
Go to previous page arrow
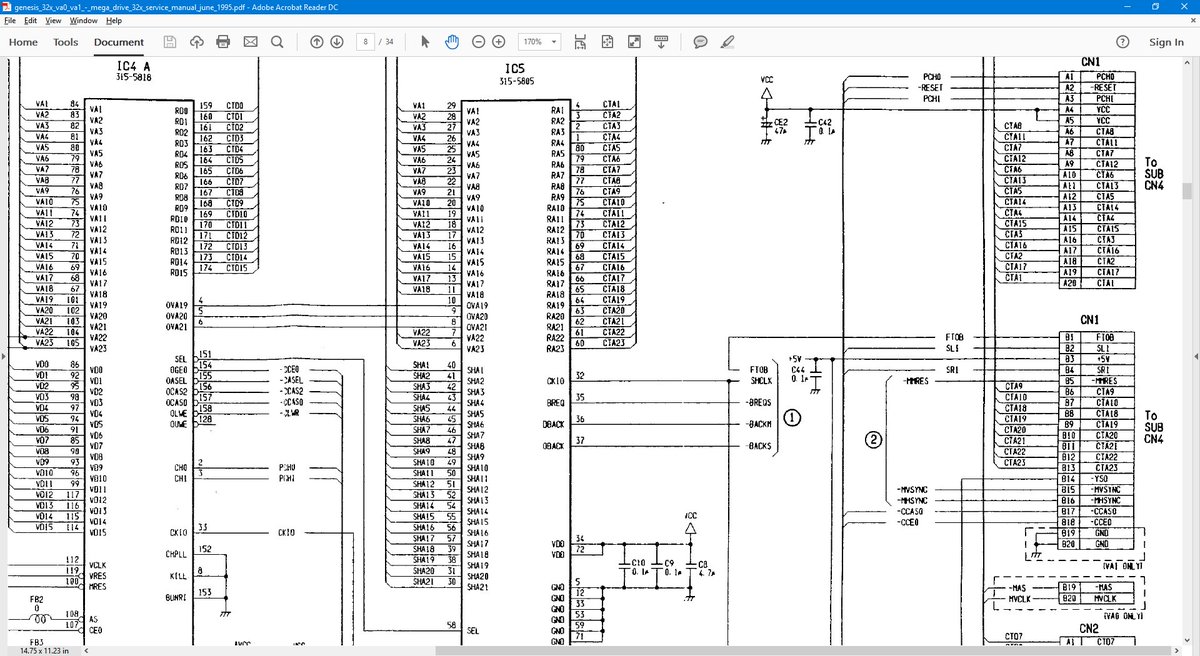(316, 42)
